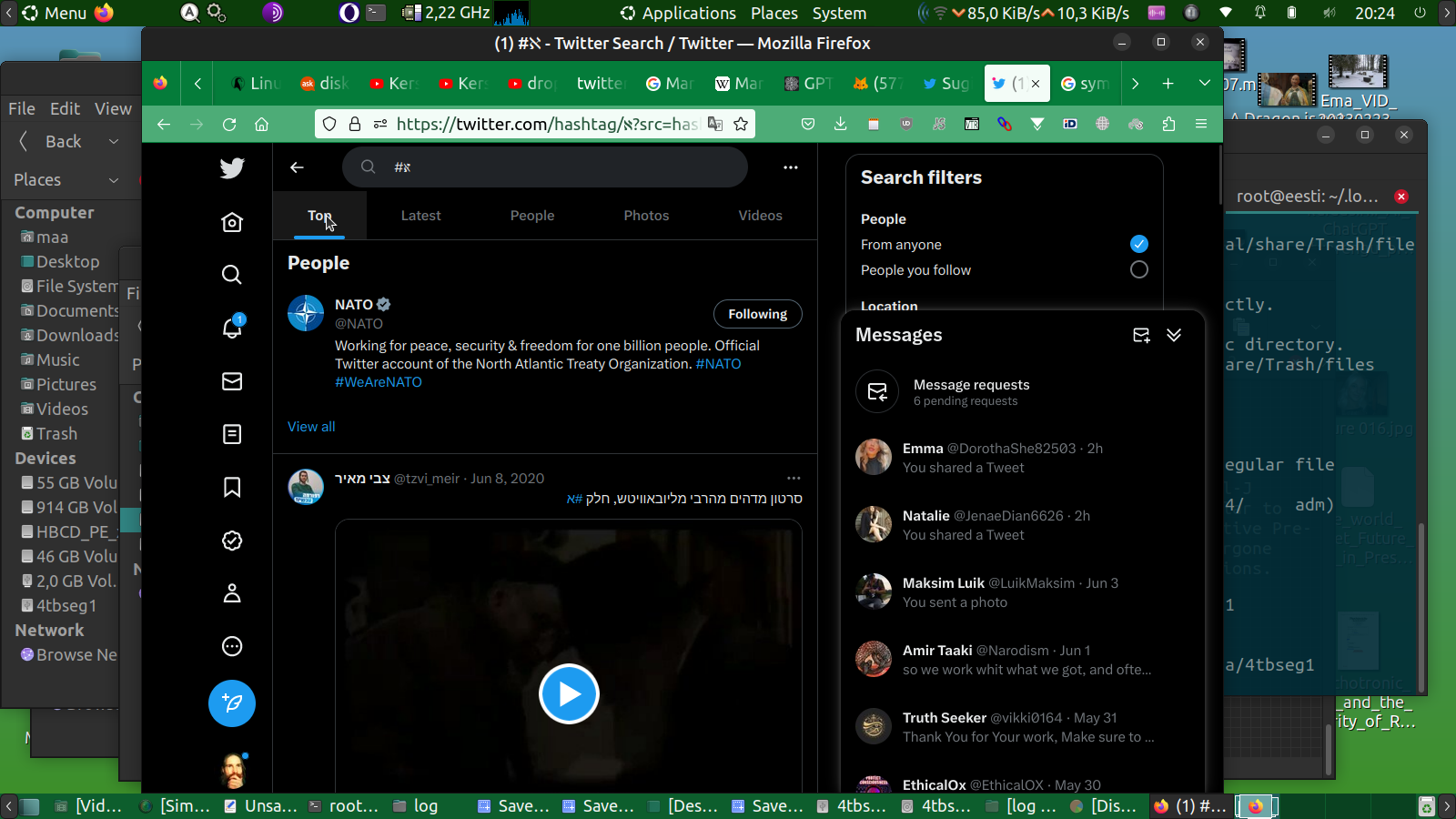The height and width of the screenshot is (819, 1456).
Task: Switch to the GPT browser tab
Action: 809,84
